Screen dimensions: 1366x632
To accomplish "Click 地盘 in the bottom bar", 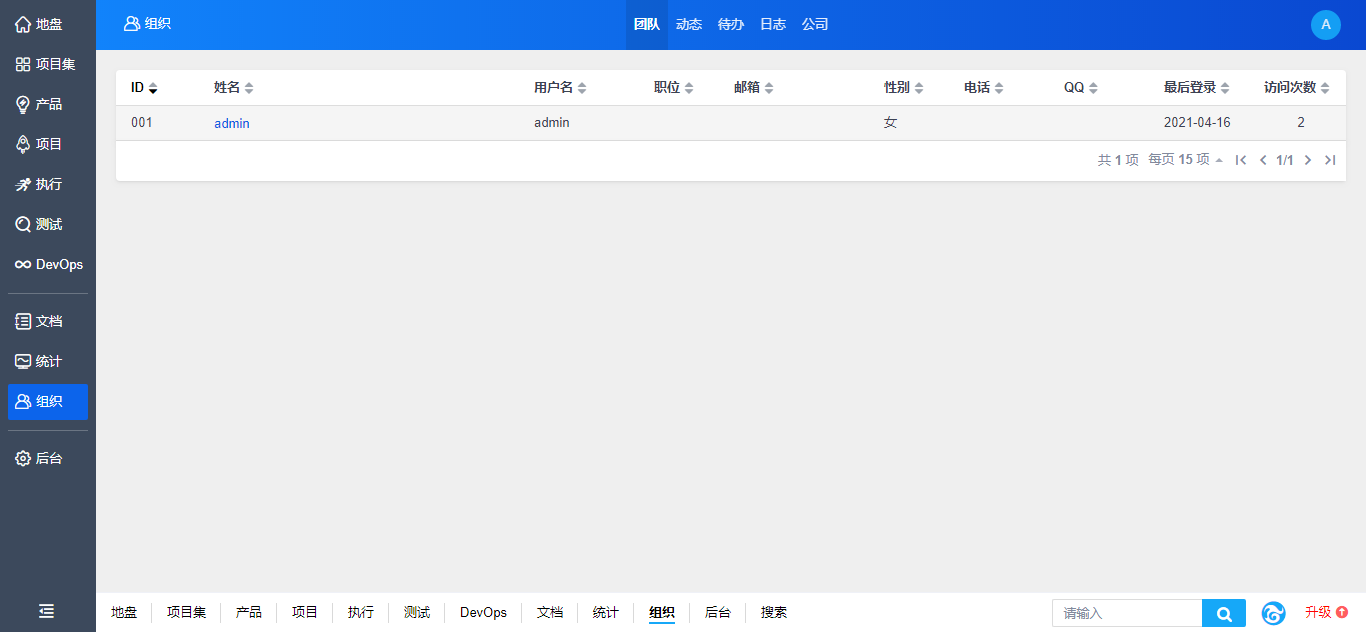I will coord(124,612).
